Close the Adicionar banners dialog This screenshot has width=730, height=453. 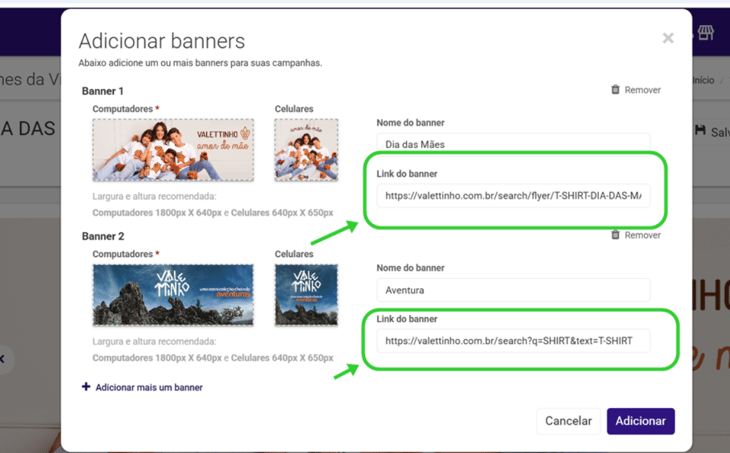point(667,38)
